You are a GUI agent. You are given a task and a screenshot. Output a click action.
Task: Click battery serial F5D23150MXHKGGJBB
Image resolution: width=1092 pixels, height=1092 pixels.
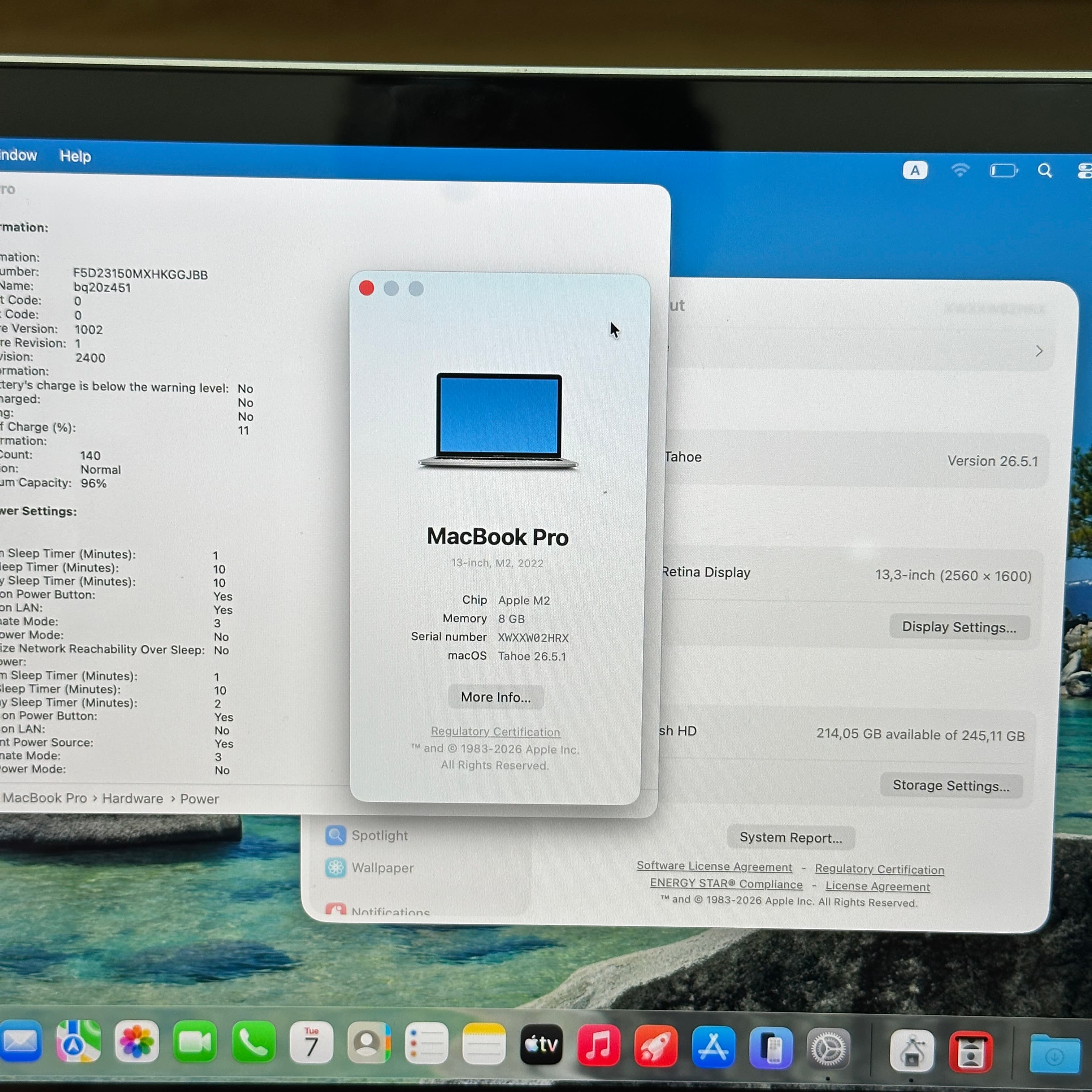click(141, 274)
